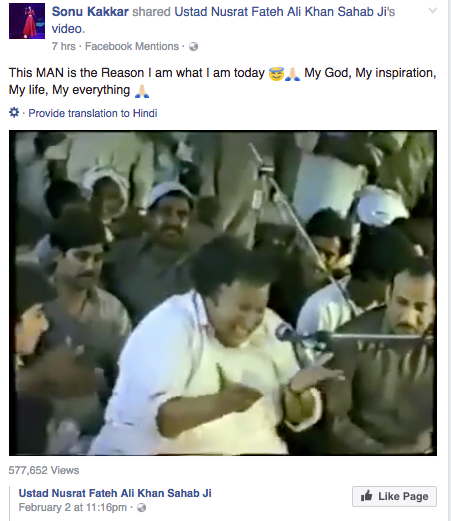The width and height of the screenshot is (451, 521).
Task: Click the Sonu Kakkar name link
Action: click(90, 12)
